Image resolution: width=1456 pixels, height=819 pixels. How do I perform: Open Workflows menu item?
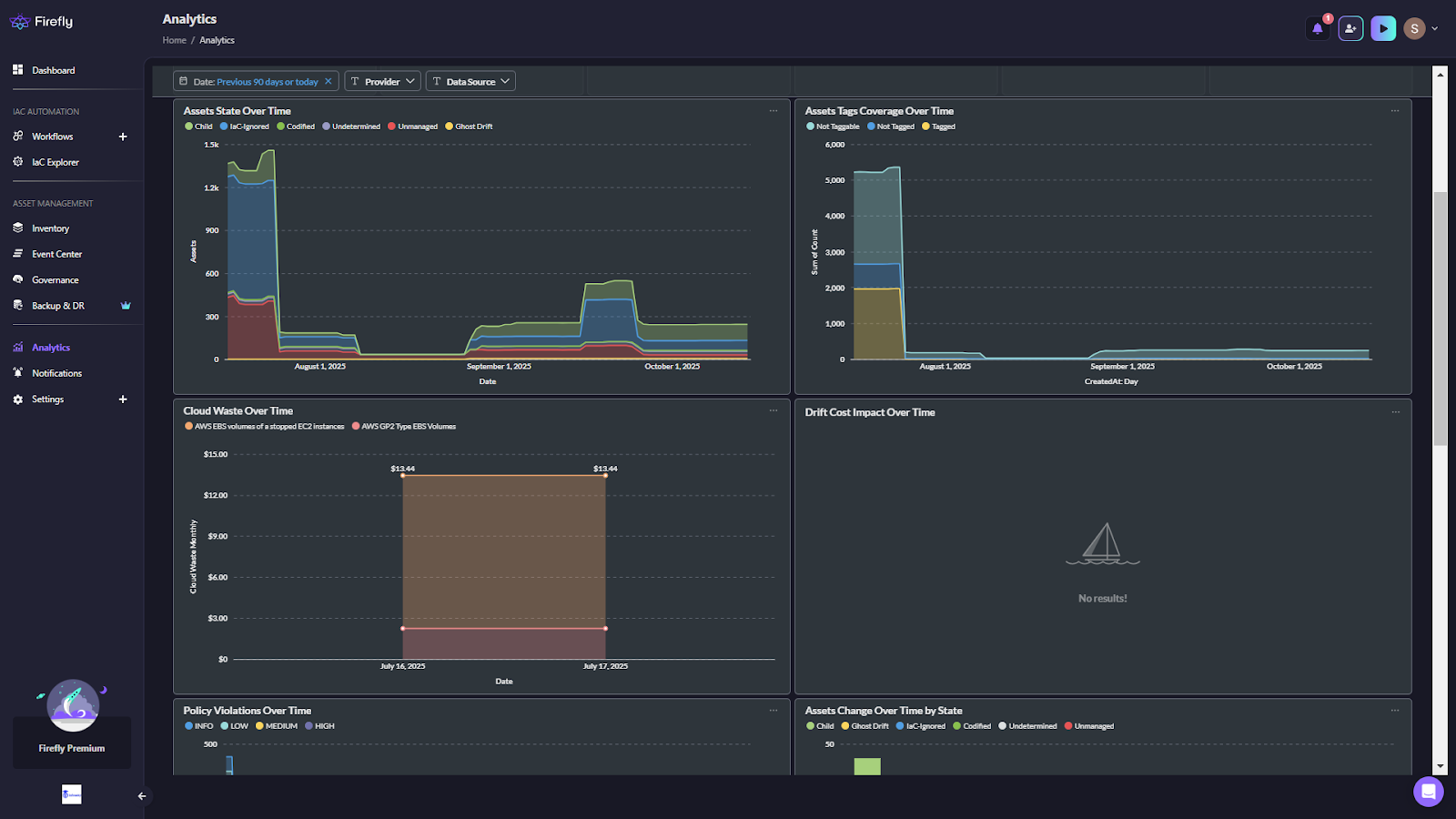pos(53,136)
